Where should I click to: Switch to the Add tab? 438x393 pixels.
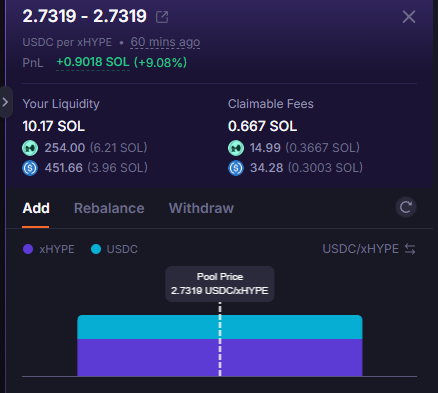coord(36,208)
